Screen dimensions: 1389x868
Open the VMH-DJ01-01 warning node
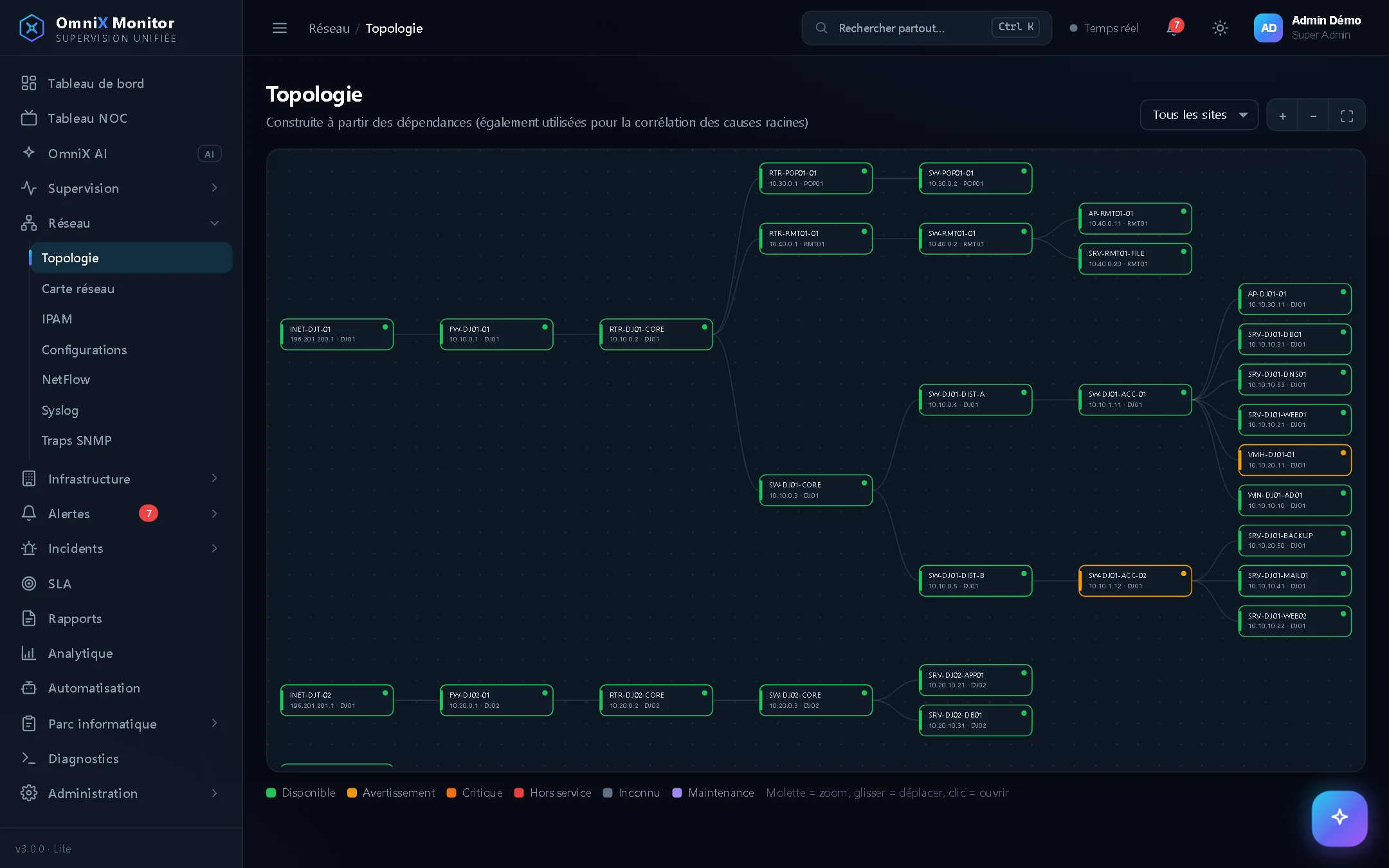(1294, 460)
